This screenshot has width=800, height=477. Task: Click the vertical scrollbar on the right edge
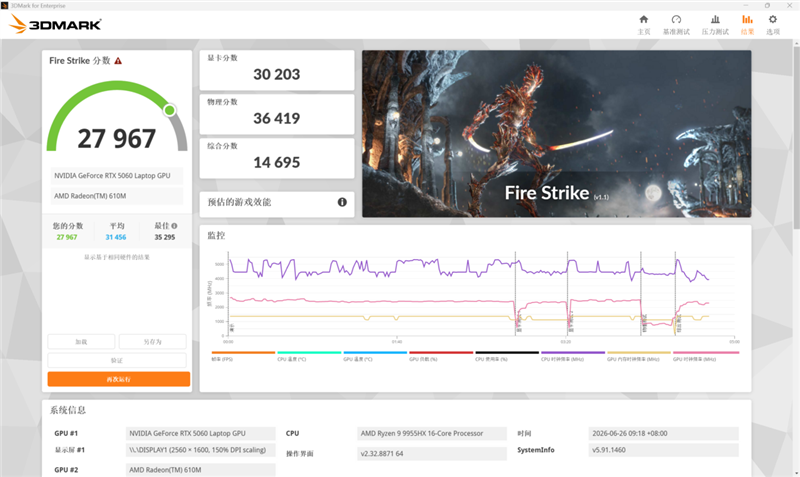click(x=796, y=138)
